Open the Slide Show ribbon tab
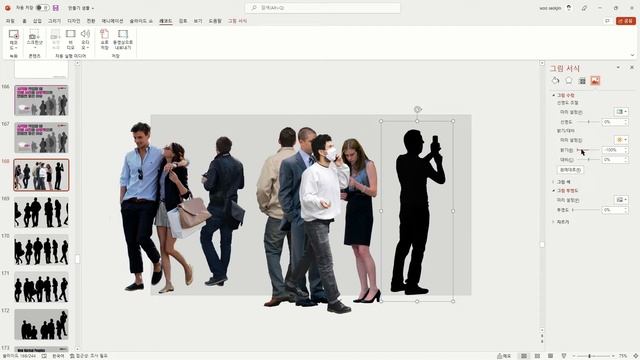 pyautogui.click(x=141, y=21)
